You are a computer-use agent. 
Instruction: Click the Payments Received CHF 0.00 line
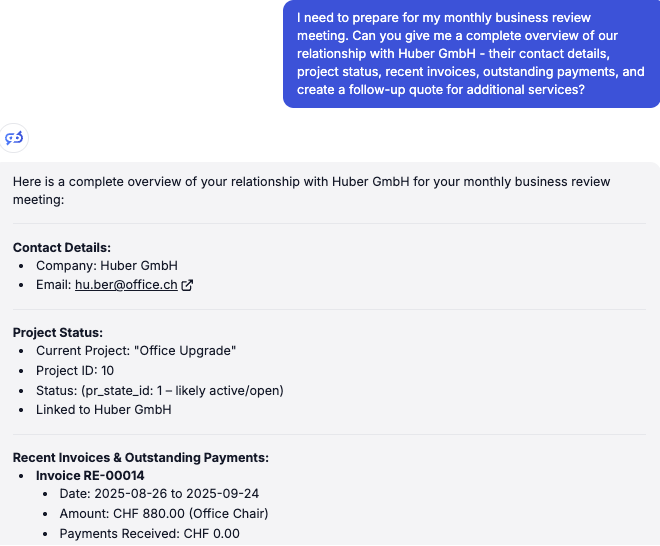[x=149, y=533]
